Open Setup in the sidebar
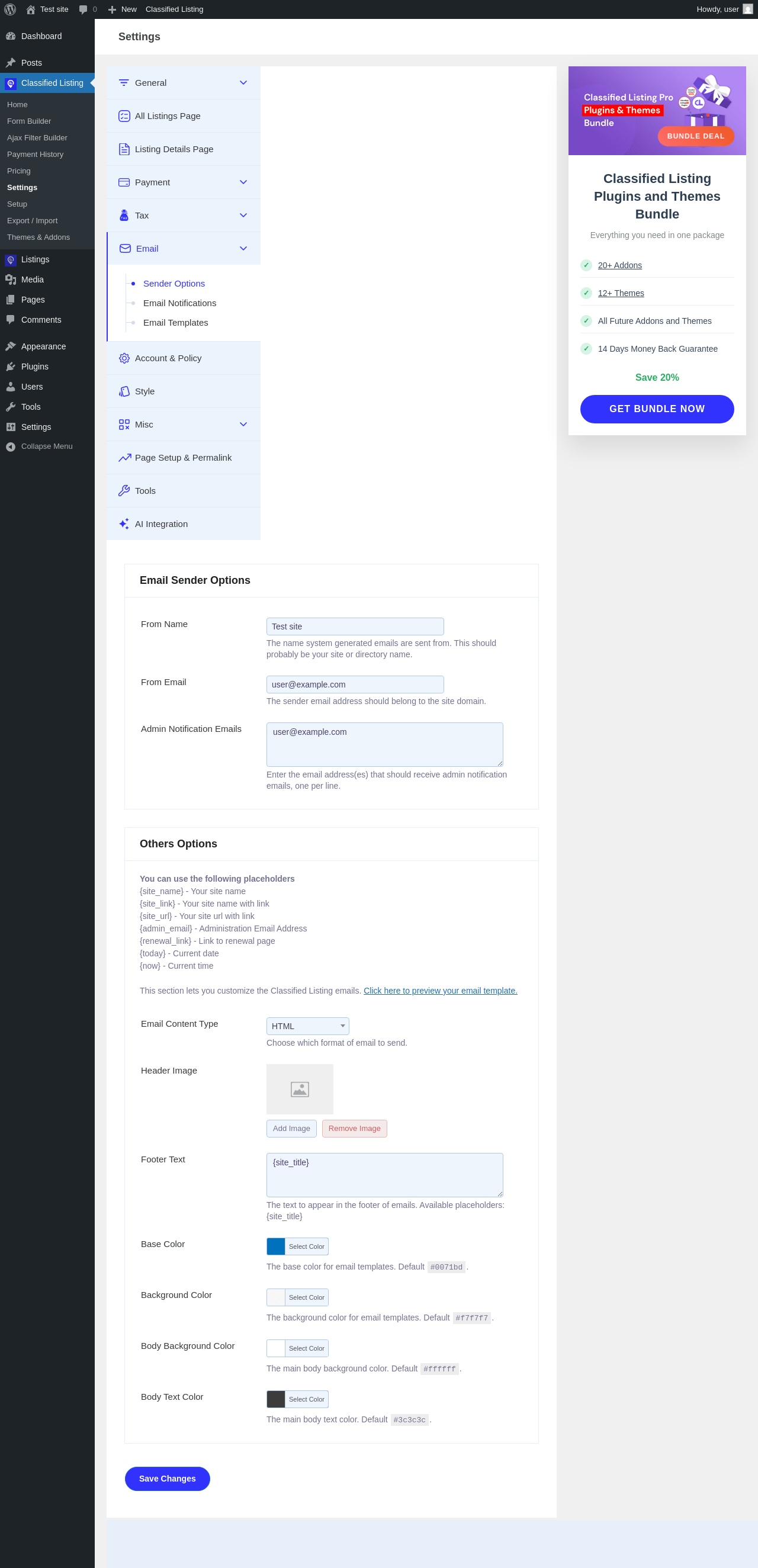 [17, 204]
